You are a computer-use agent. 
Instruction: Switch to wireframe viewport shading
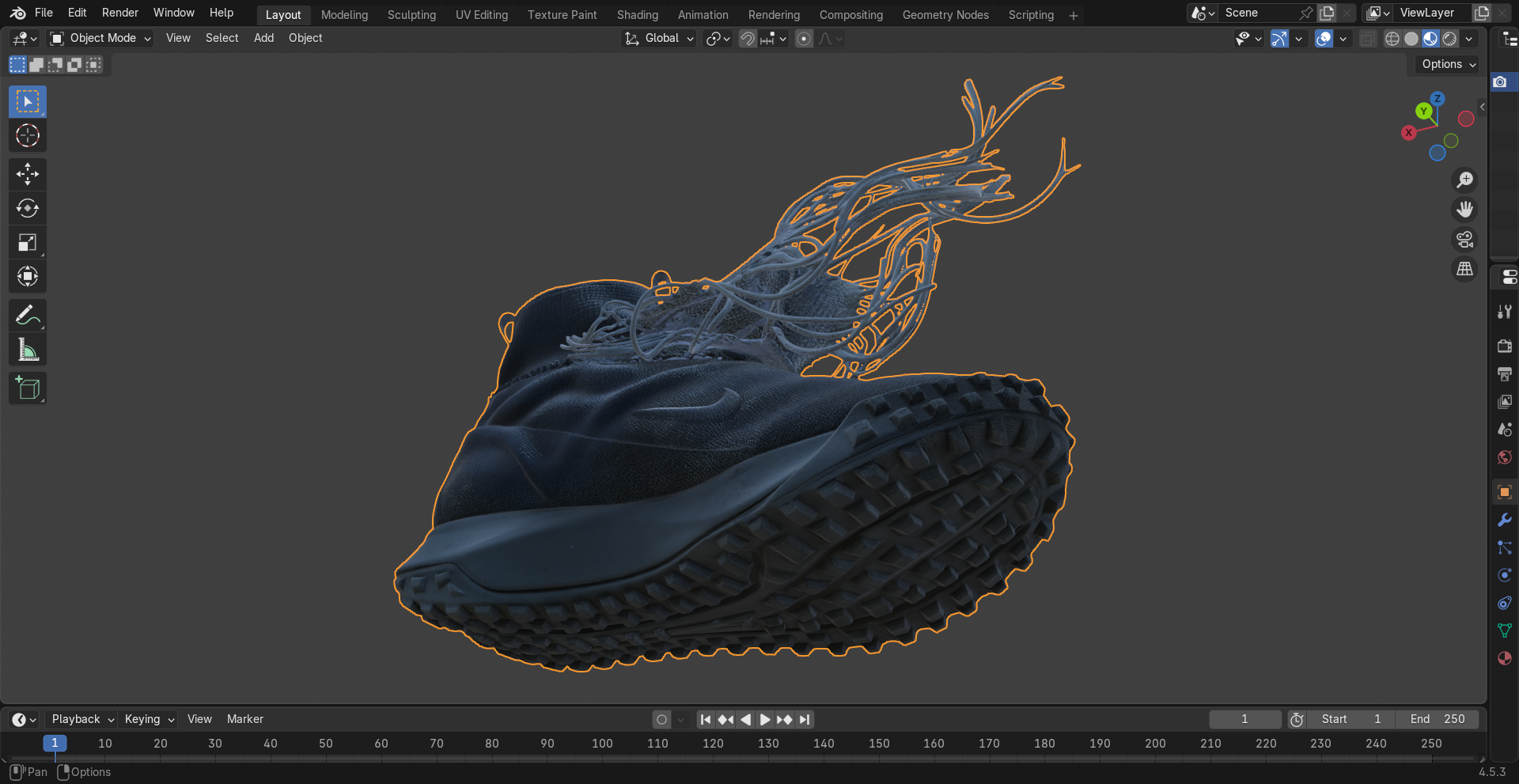[x=1392, y=39]
